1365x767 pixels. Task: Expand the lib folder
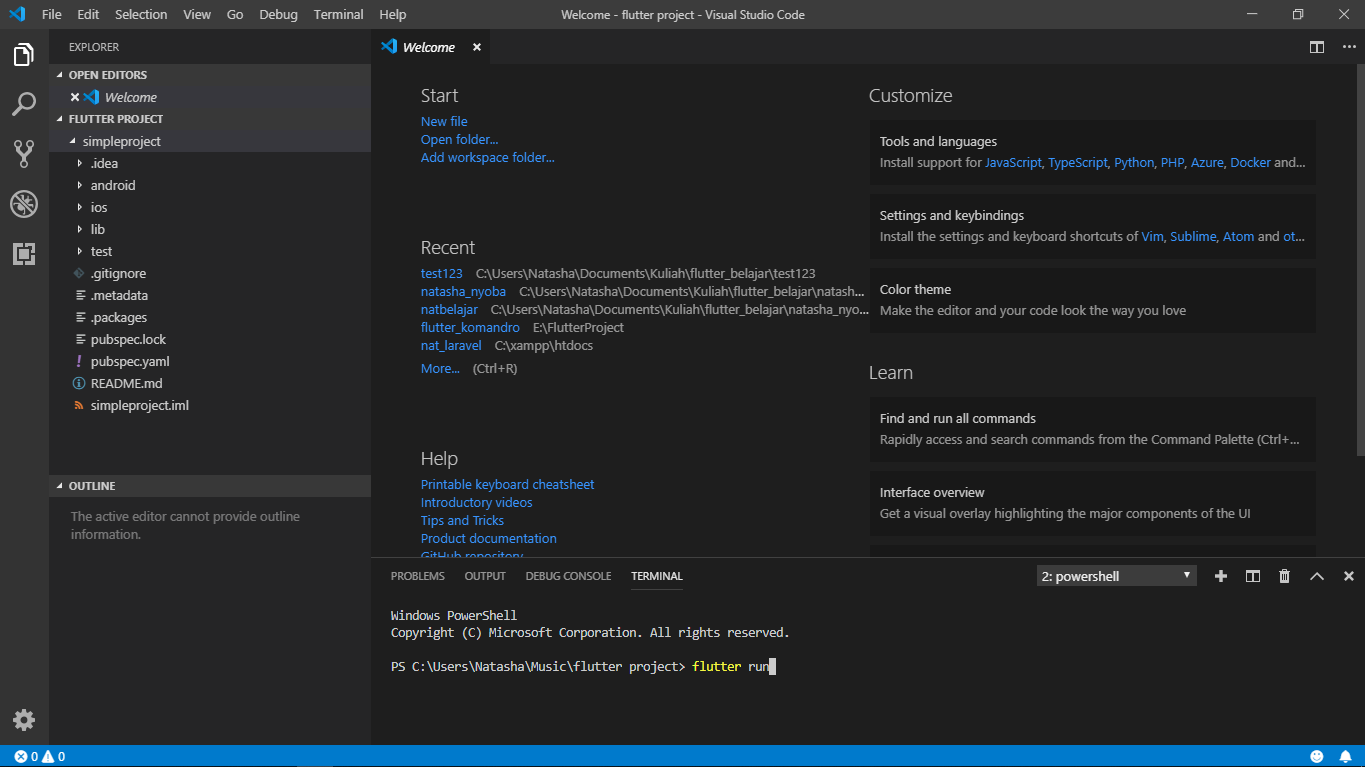[210, 229]
